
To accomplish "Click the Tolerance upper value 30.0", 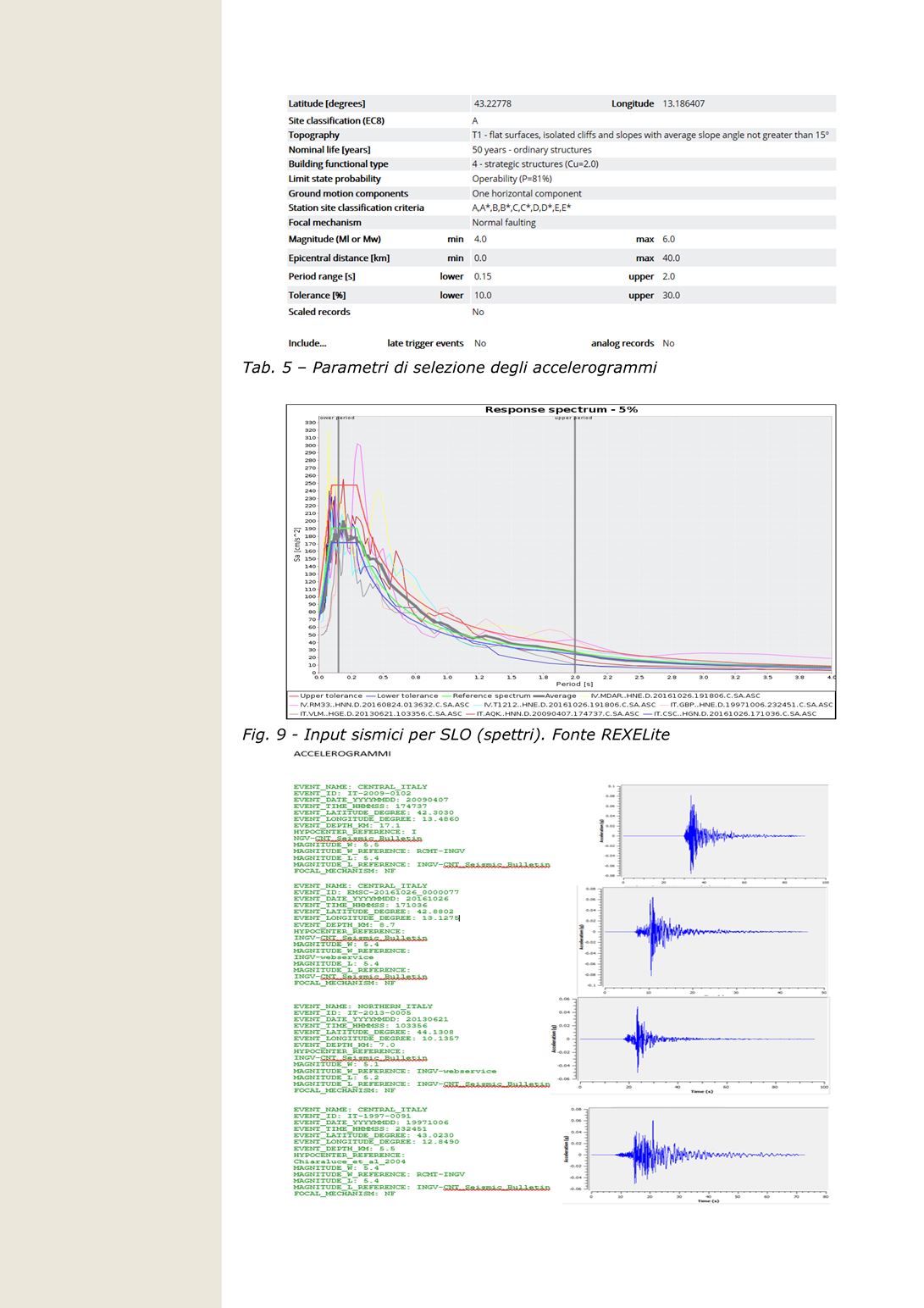I will point(671,296).
